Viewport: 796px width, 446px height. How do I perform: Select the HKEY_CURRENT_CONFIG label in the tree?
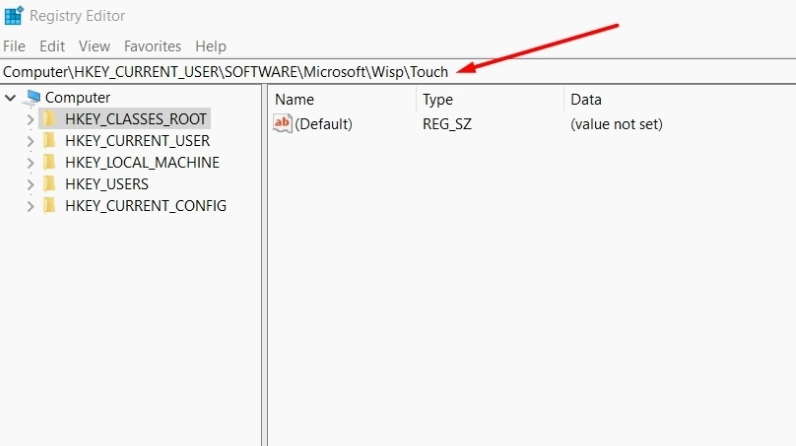point(145,206)
